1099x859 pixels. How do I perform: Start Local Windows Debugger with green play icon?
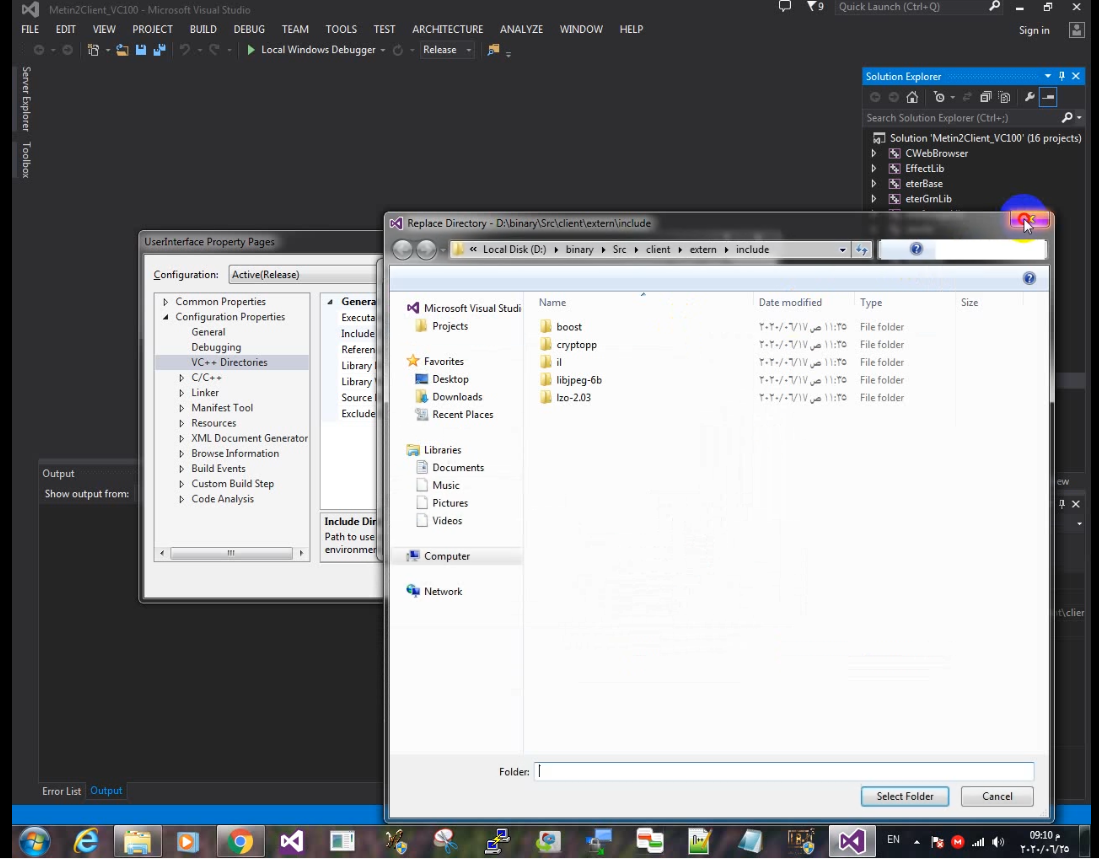click(x=251, y=50)
